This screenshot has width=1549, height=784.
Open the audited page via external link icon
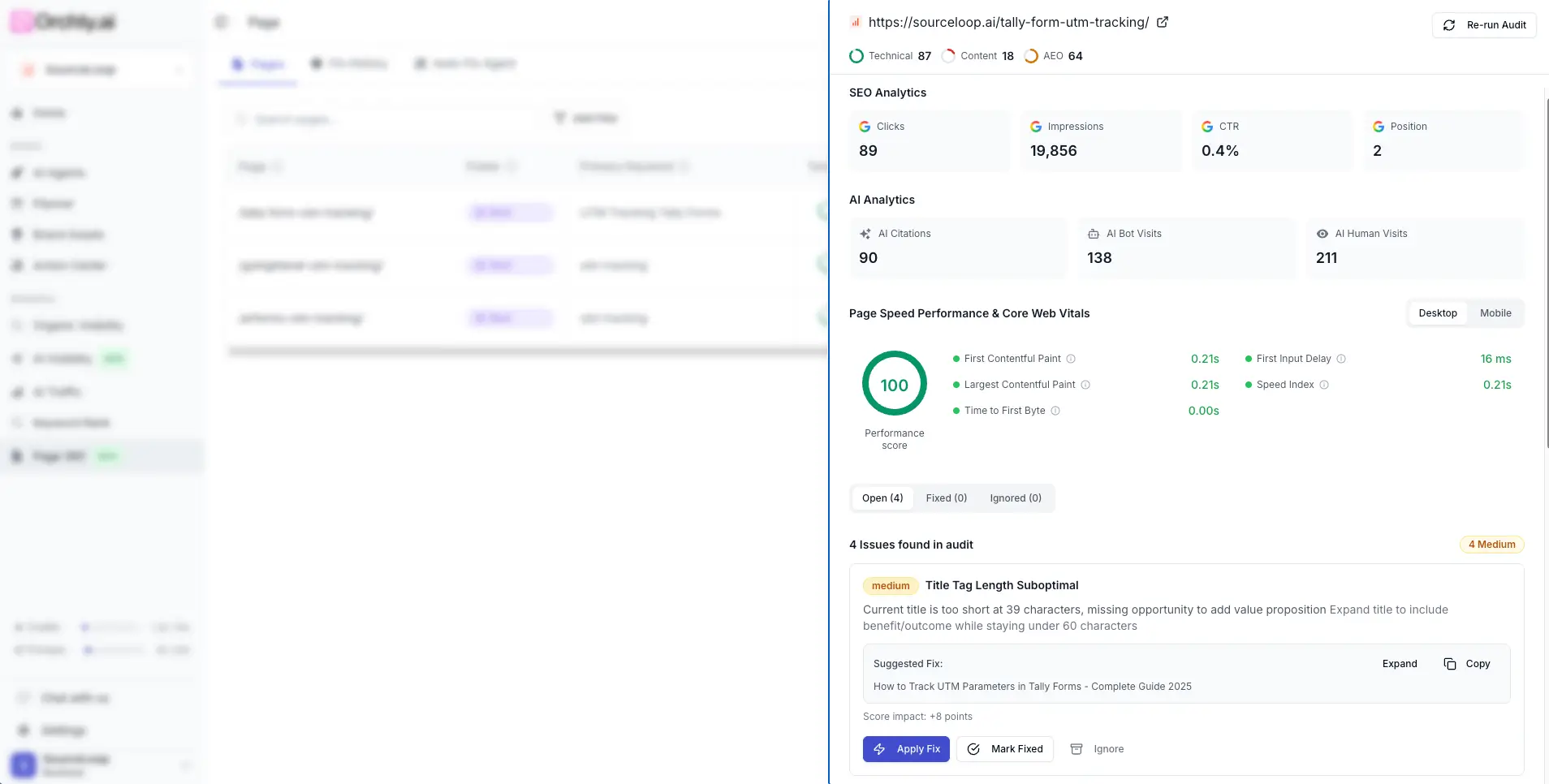coord(1163,22)
